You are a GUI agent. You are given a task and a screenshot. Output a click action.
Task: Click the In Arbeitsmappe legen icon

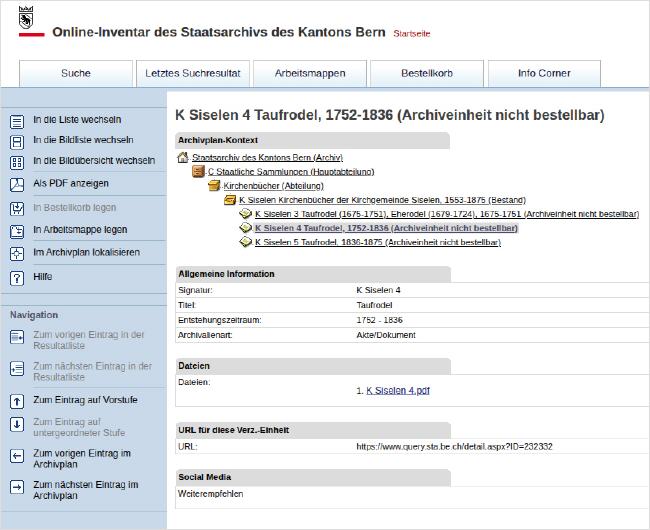(x=17, y=232)
